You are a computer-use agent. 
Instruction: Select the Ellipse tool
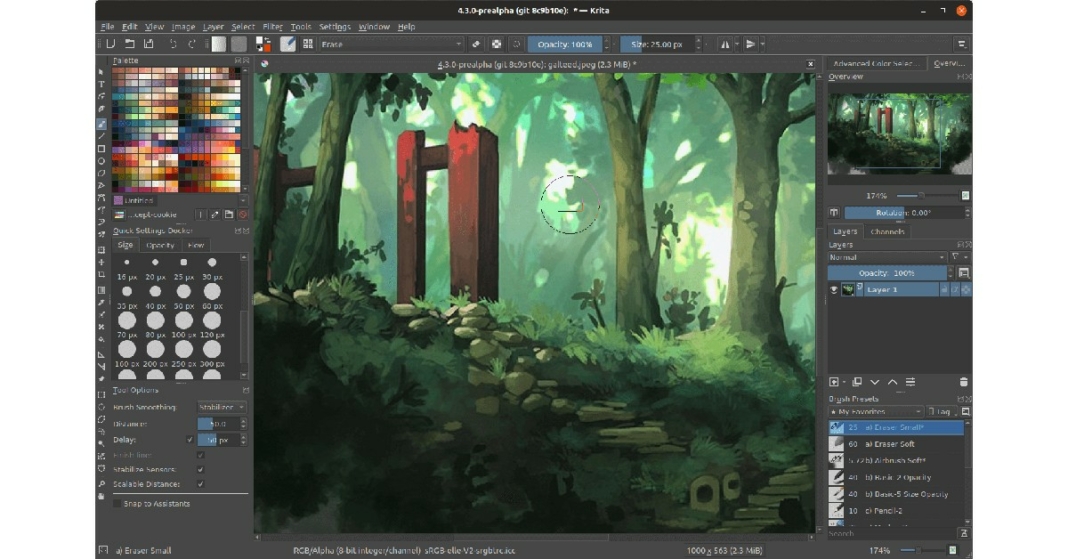(101, 161)
